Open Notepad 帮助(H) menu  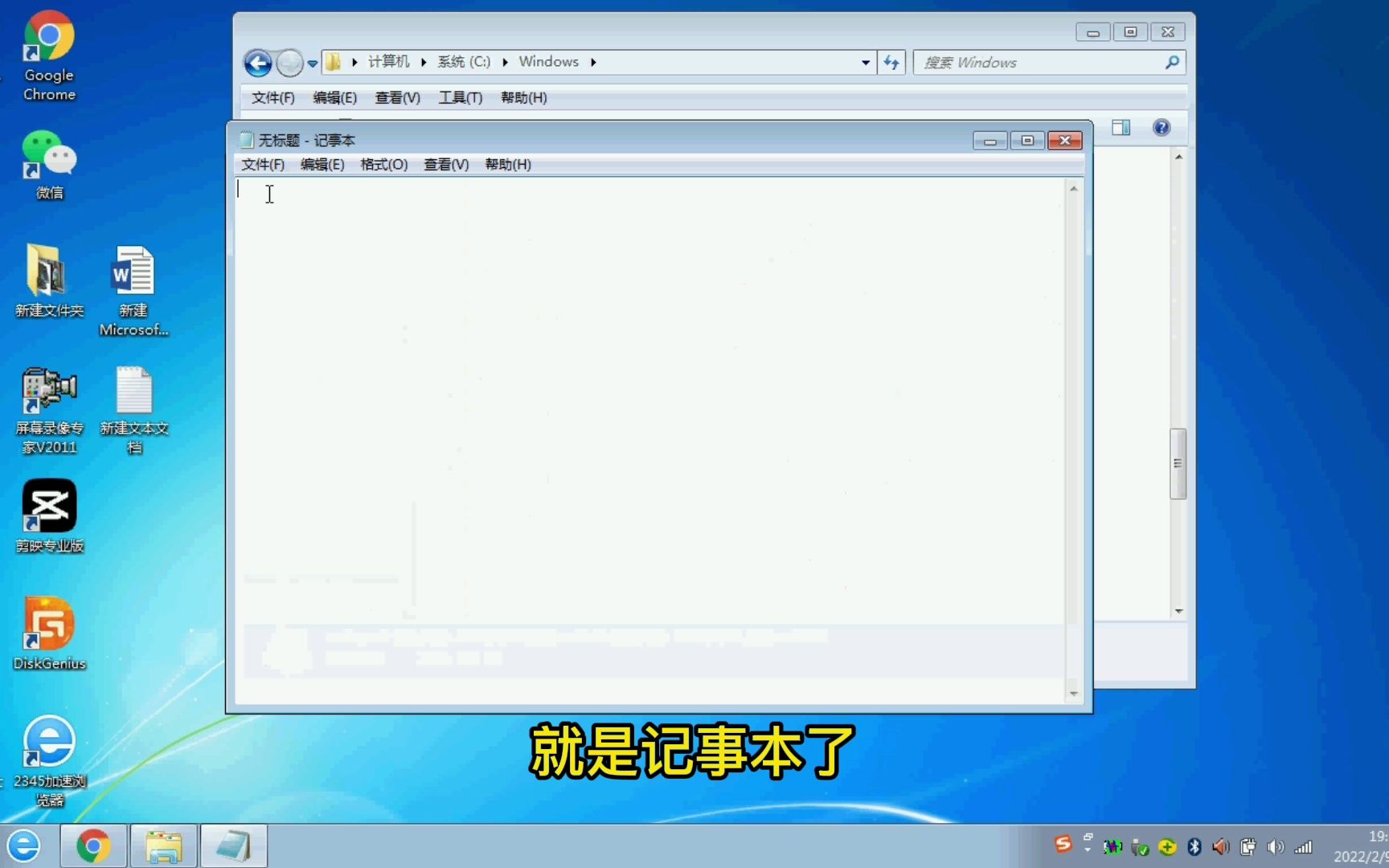coord(508,164)
